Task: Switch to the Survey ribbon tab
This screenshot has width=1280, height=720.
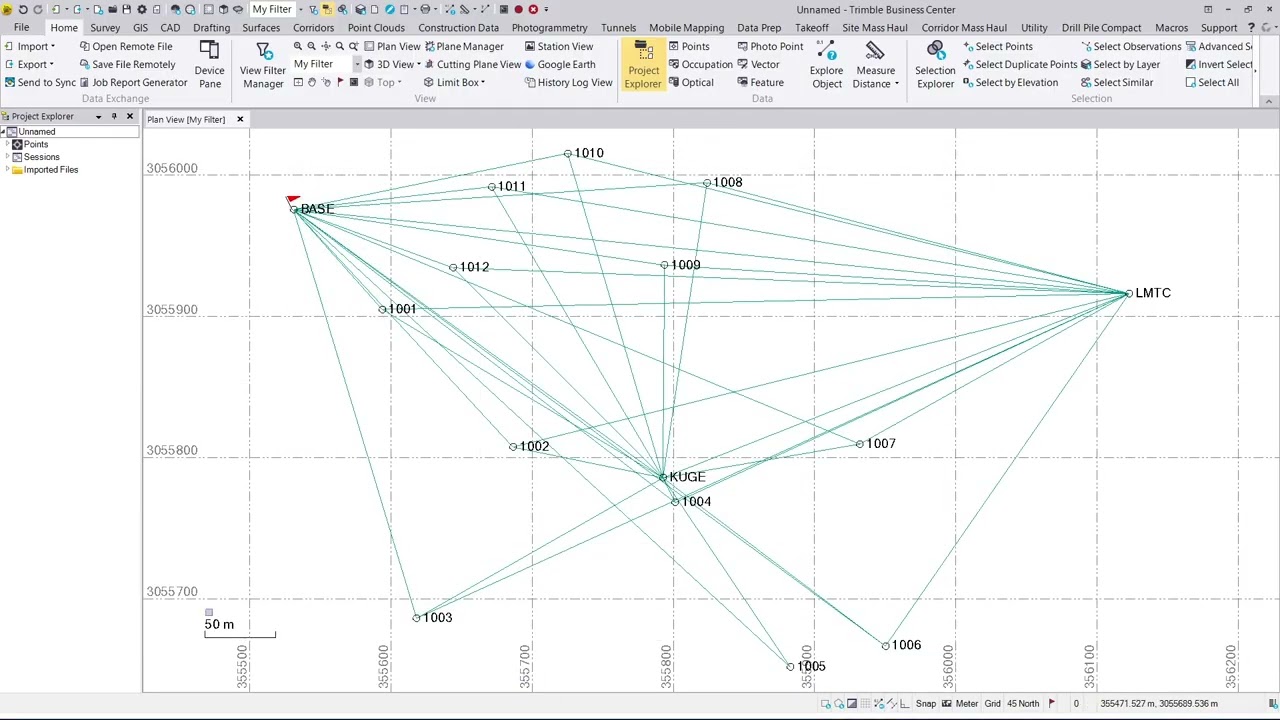Action: tap(105, 28)
